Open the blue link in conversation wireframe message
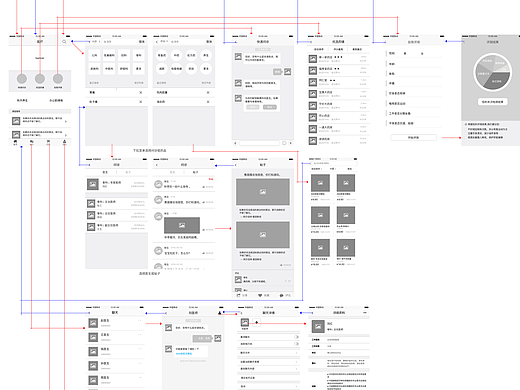 (184, 354)
